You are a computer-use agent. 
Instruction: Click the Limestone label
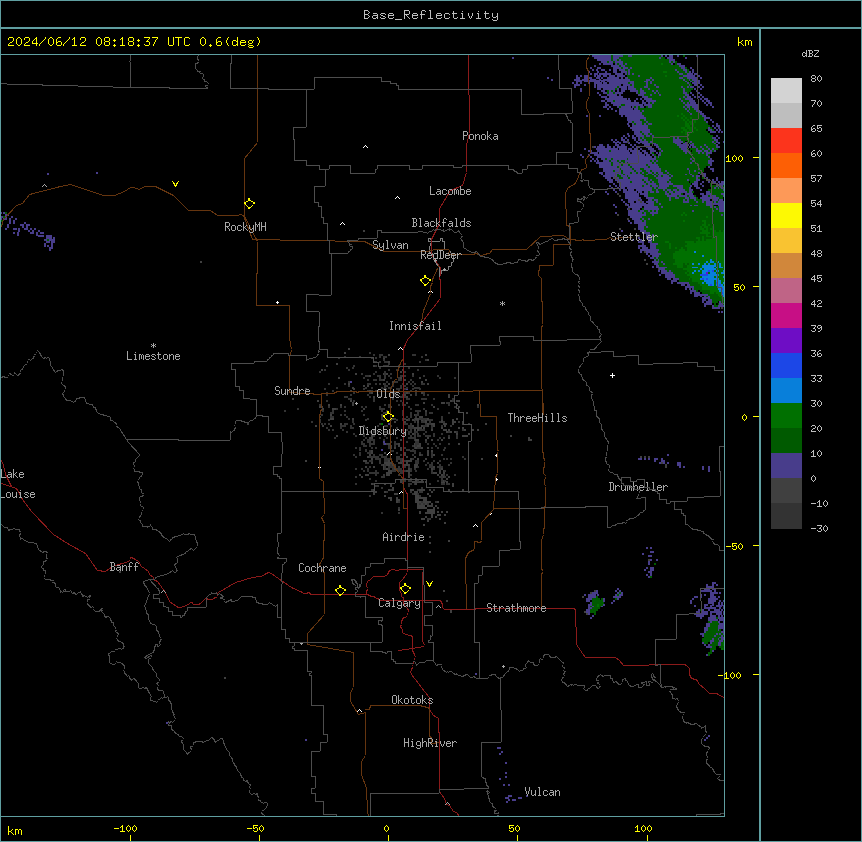click(x=153, y=356)
